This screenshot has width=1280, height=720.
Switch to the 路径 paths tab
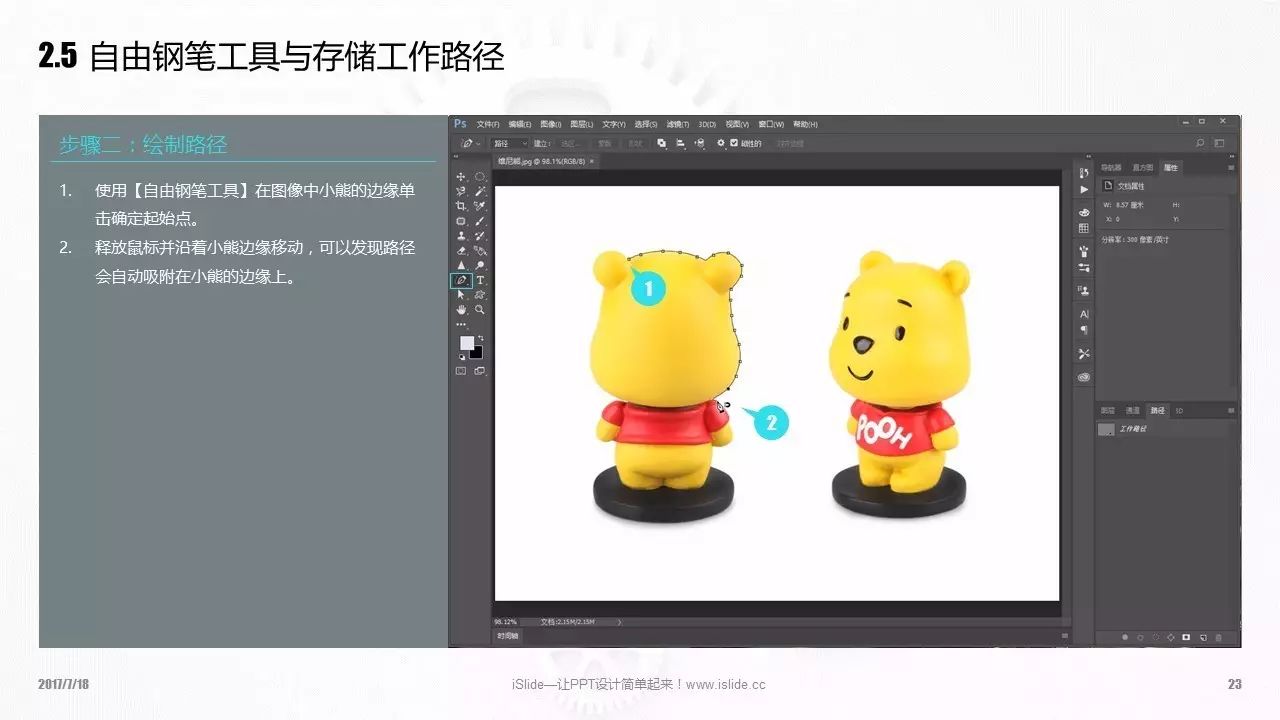click(1157, 410)
